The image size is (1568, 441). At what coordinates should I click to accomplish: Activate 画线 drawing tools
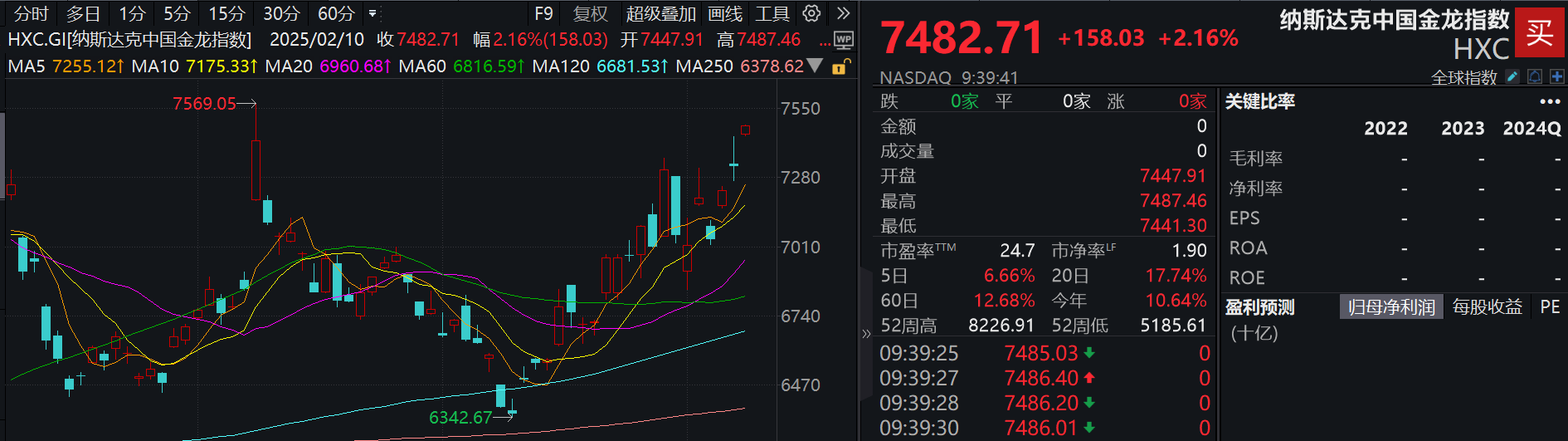pos(725,13)
